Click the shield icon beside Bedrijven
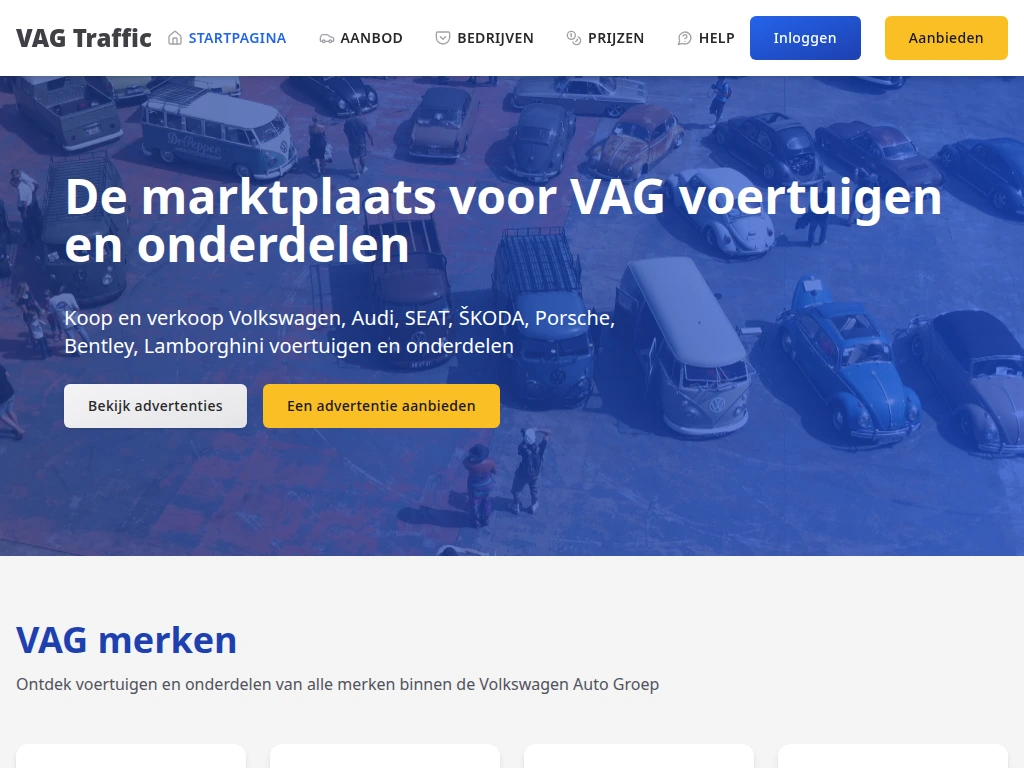 [x=443, y=38]
